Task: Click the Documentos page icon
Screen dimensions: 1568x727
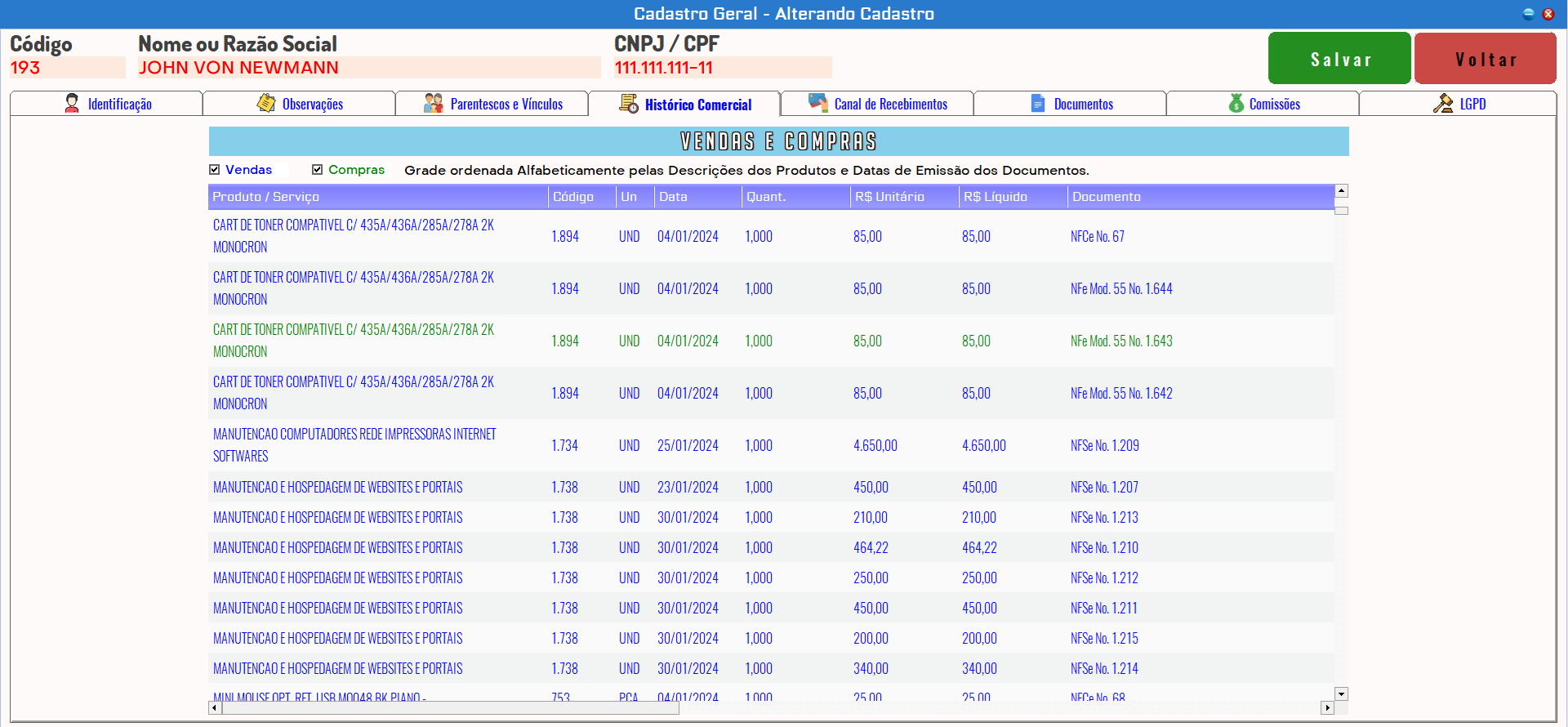Action: point(1038,103)
